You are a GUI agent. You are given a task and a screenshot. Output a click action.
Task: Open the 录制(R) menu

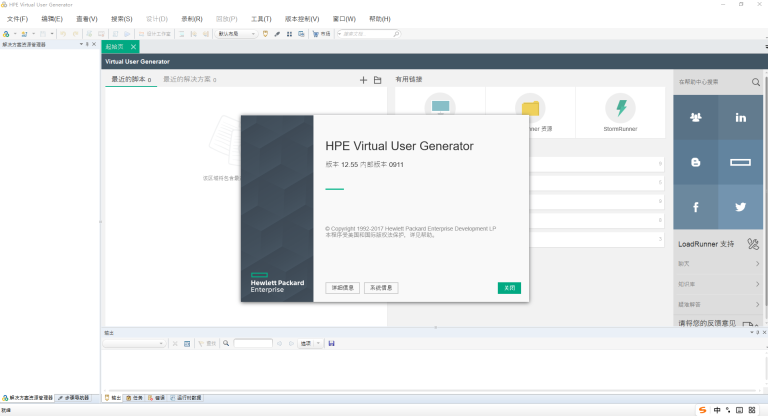[191, 19]
